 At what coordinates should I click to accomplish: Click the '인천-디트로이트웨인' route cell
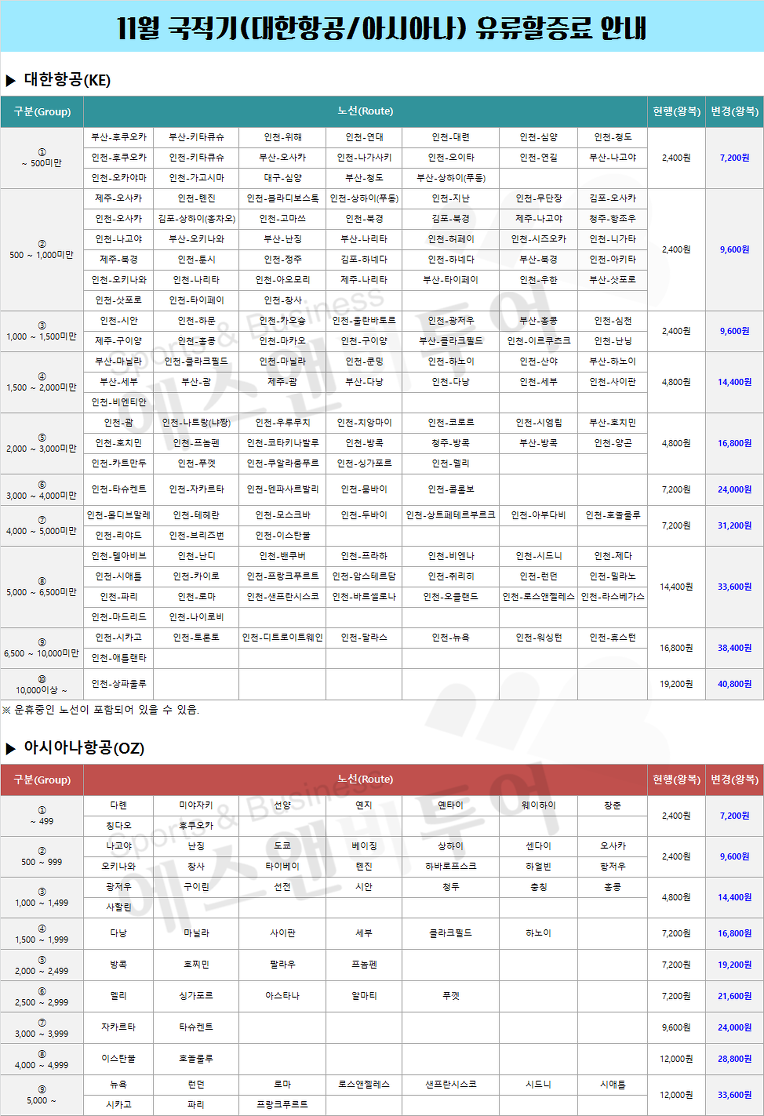[282, 638]
